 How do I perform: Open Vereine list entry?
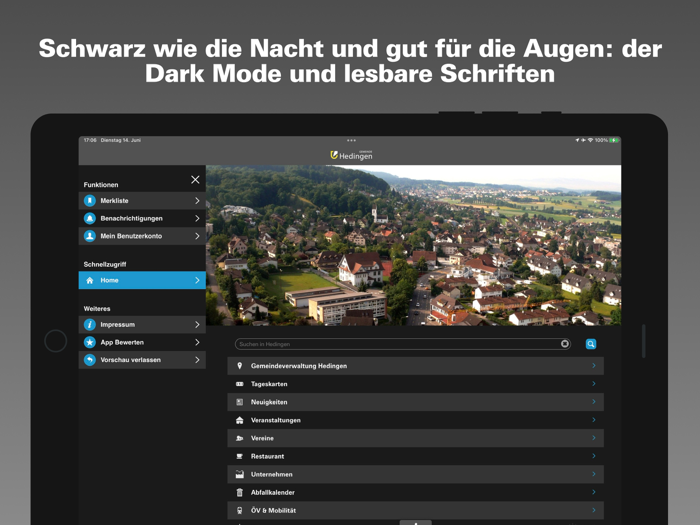(x=416, y=438)
